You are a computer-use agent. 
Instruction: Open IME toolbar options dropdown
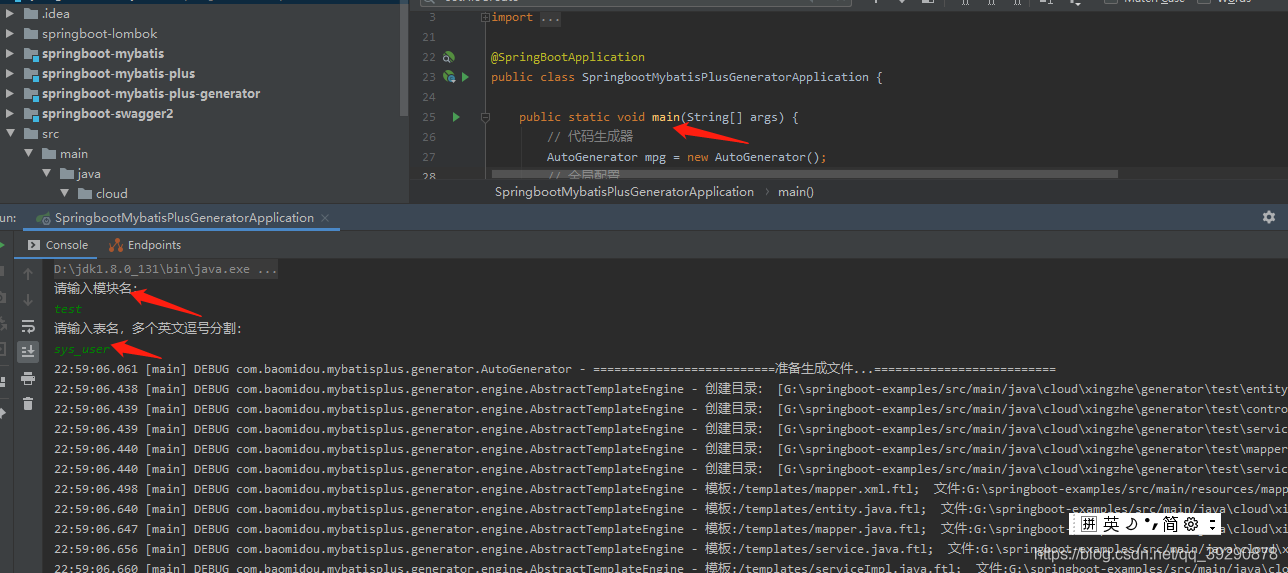point(1212,524)
